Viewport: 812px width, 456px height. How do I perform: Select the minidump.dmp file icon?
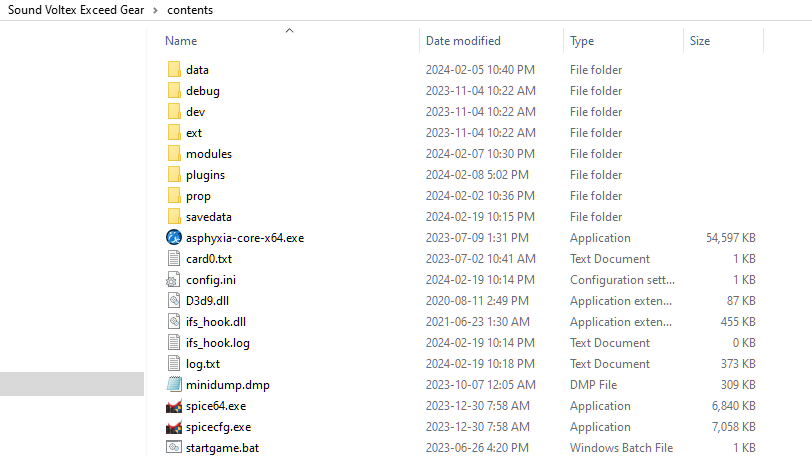coord(174,385)
